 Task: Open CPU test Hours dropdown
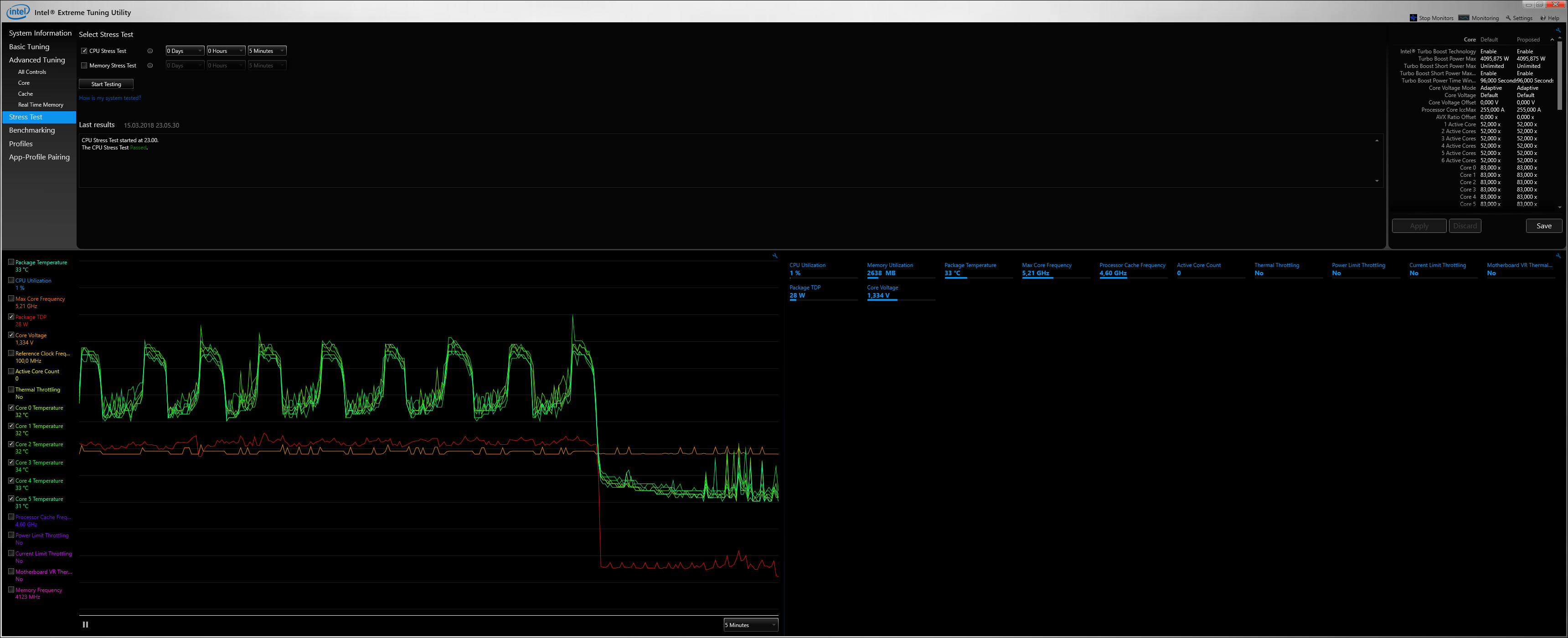[226, 51]
